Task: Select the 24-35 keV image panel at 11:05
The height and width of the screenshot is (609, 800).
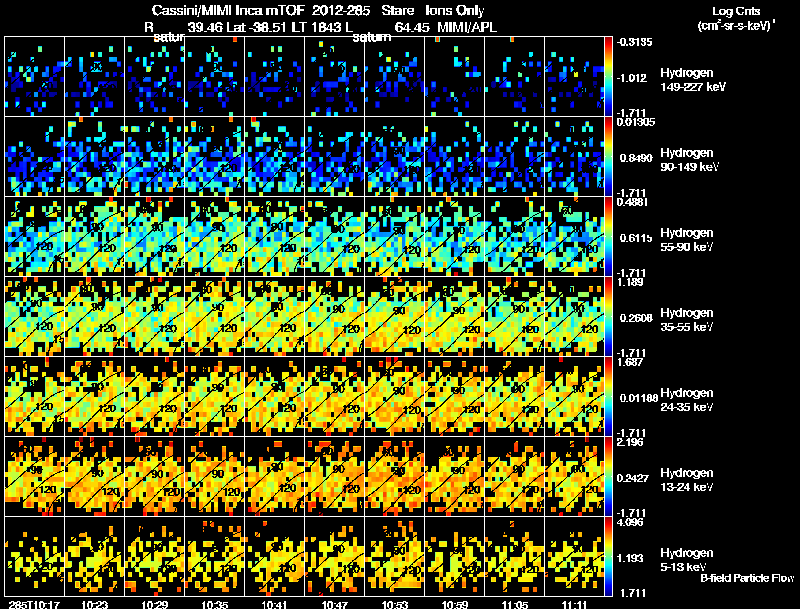Action: point(514,397)
